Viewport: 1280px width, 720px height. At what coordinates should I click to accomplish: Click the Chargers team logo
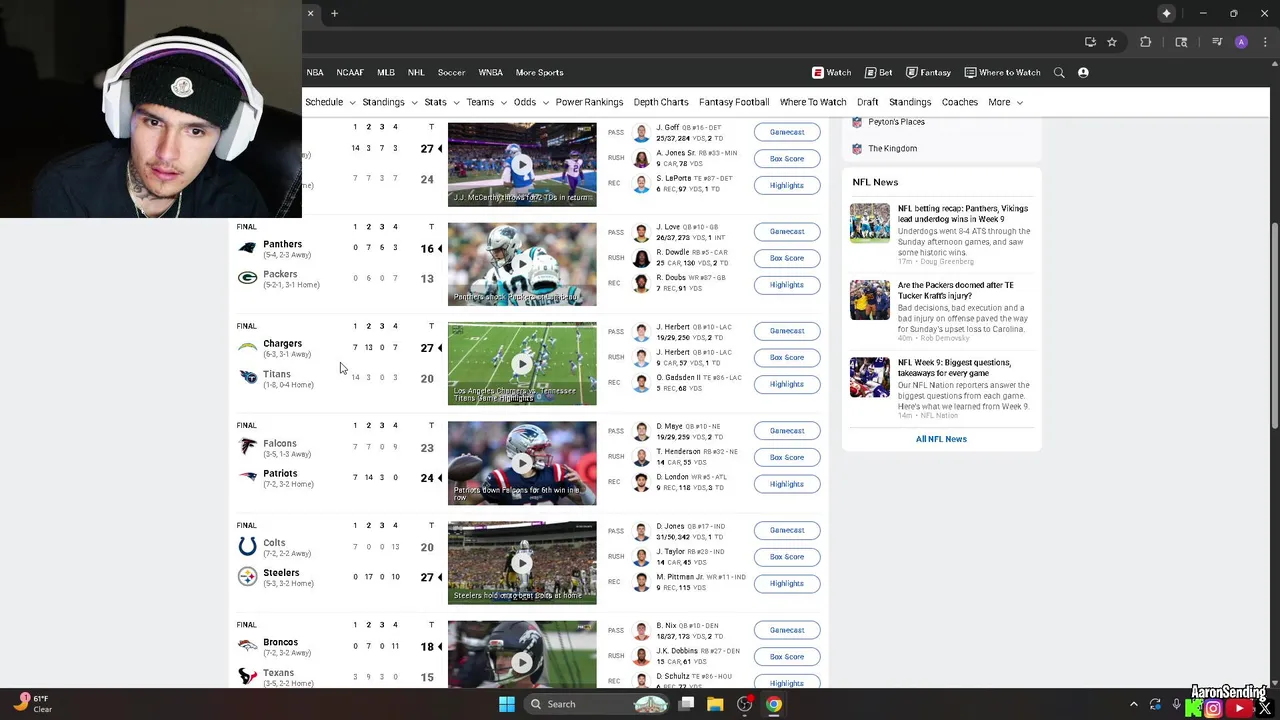[248, 347]
